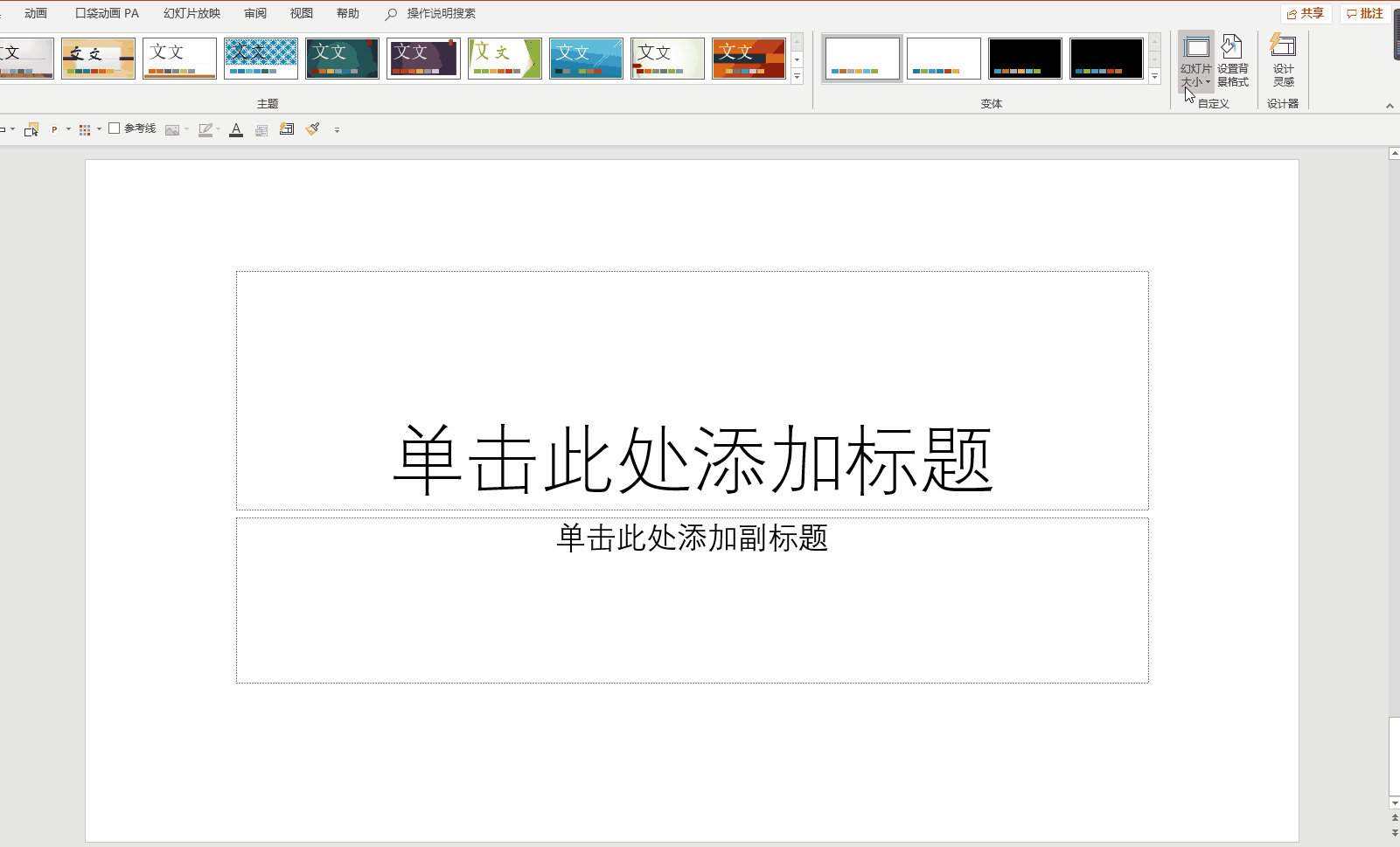
Task: Apply the first dark variant thumbnail
Action: click(1025, 58)
